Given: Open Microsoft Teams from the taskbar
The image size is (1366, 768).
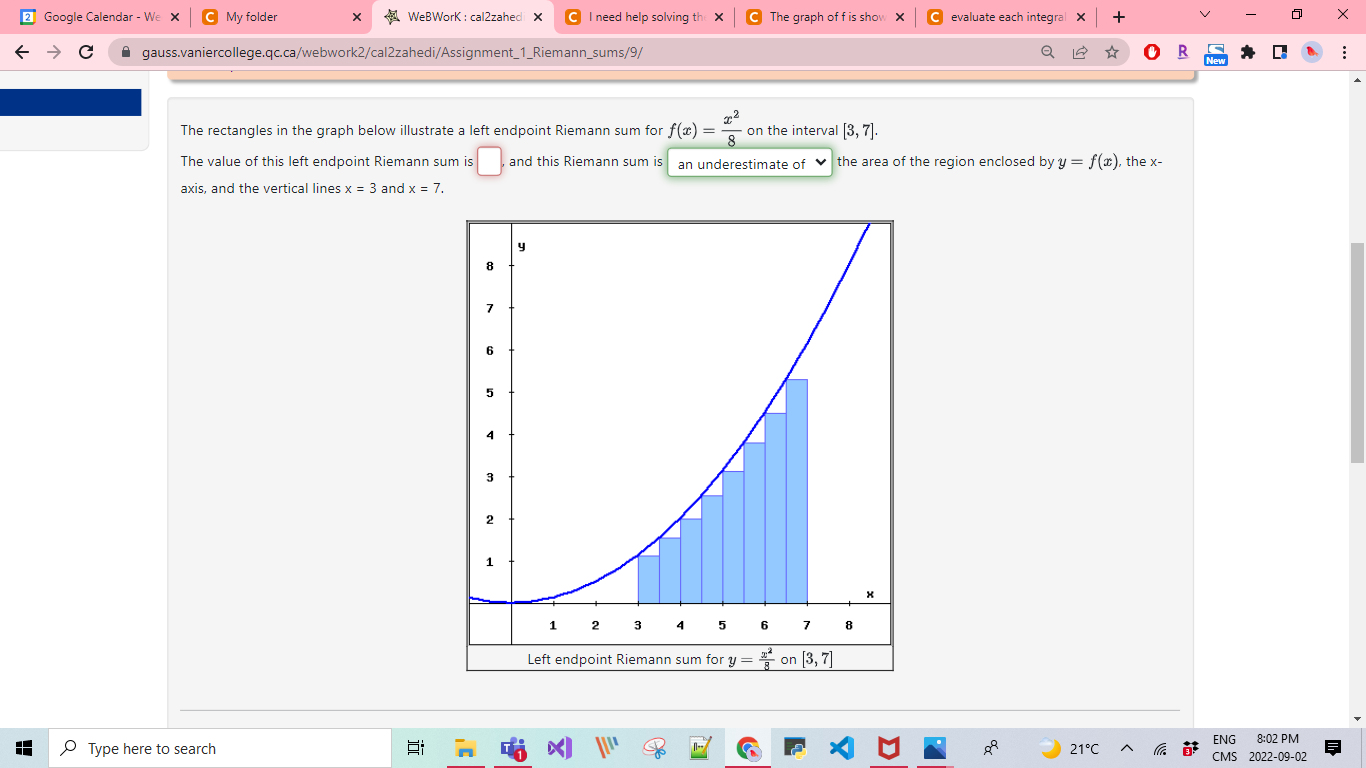Looking at the screenshot, I should click(512, 748).
